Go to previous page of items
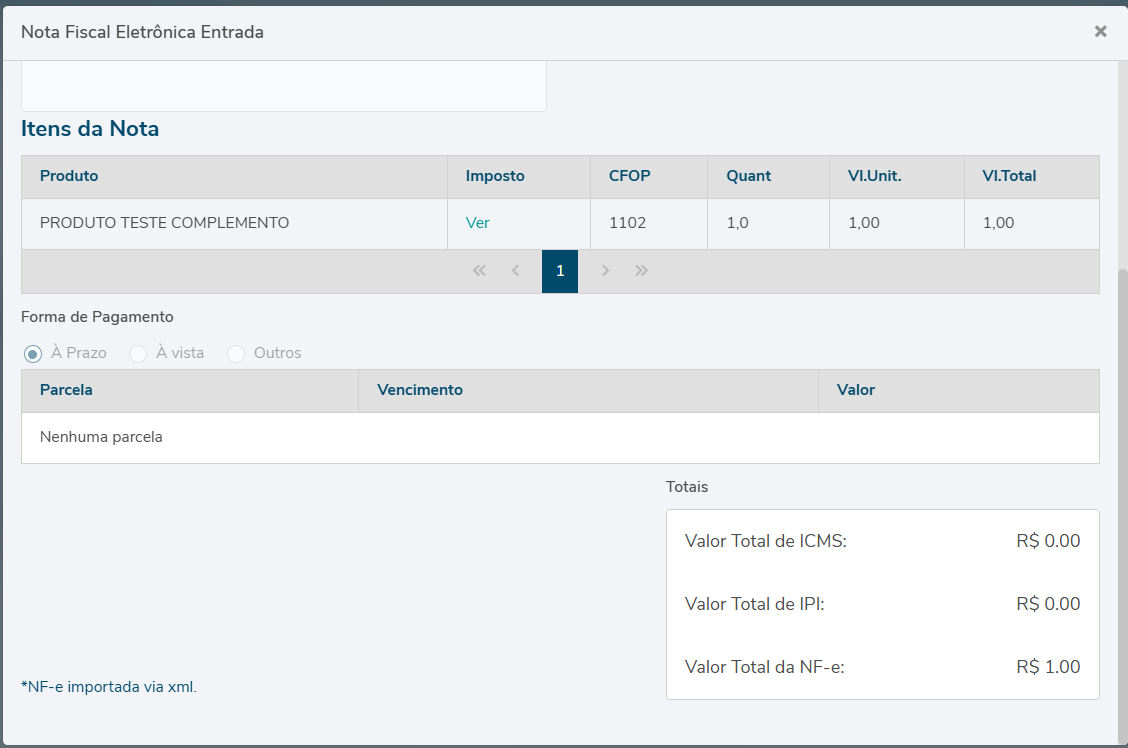 515,271
